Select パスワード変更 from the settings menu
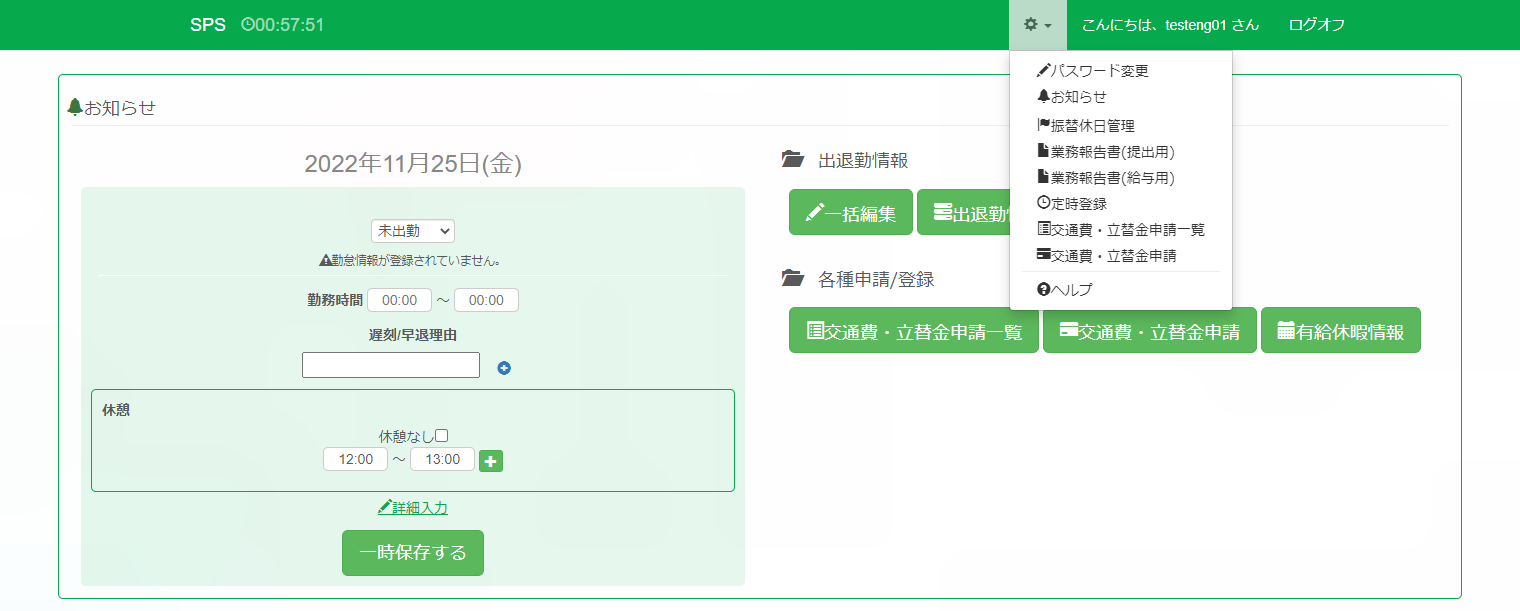Screen dimensions: 1520x611 click(x=1093, y=71)
